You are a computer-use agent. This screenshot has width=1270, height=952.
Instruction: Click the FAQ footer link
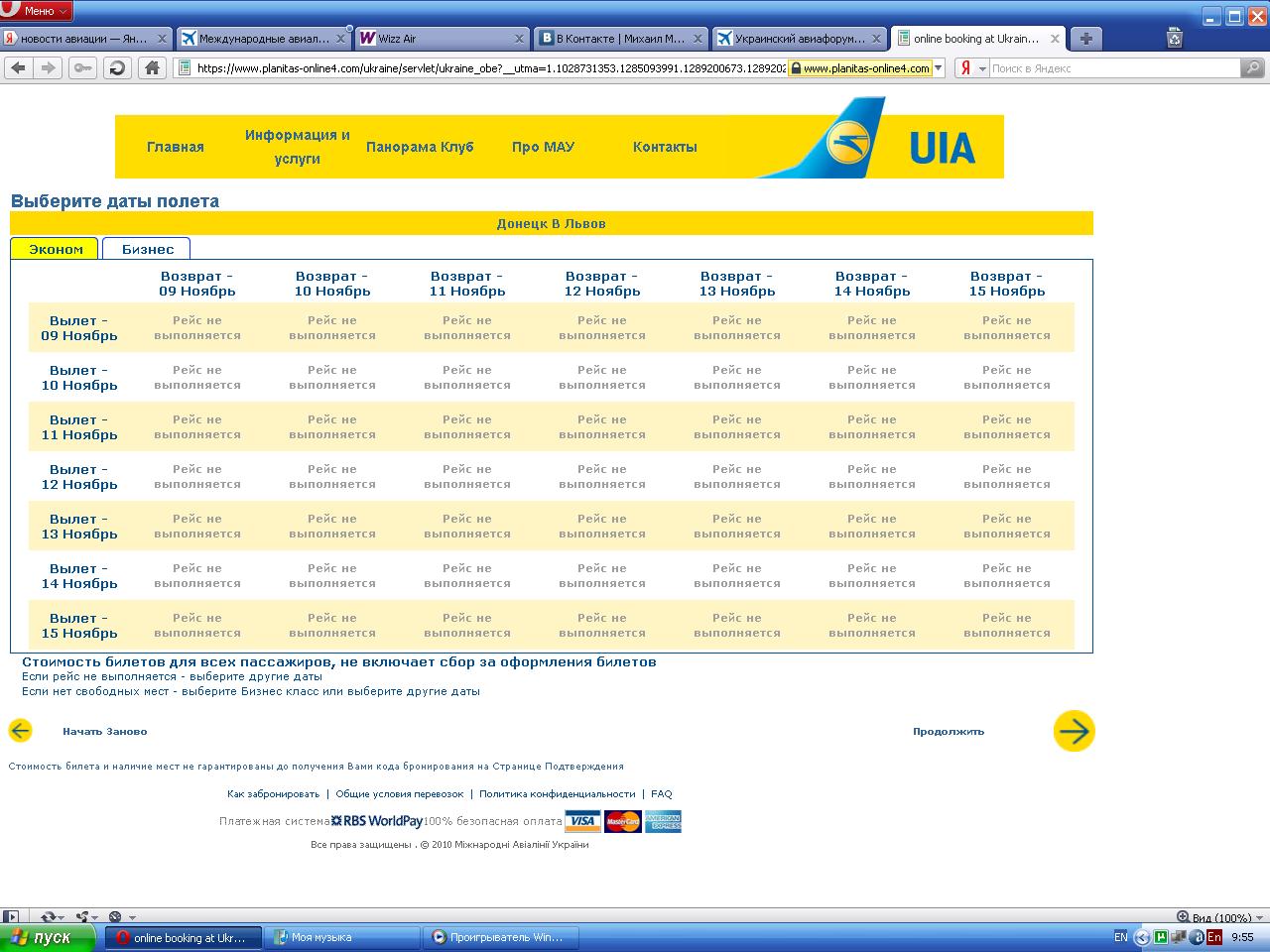click(661, 793)
